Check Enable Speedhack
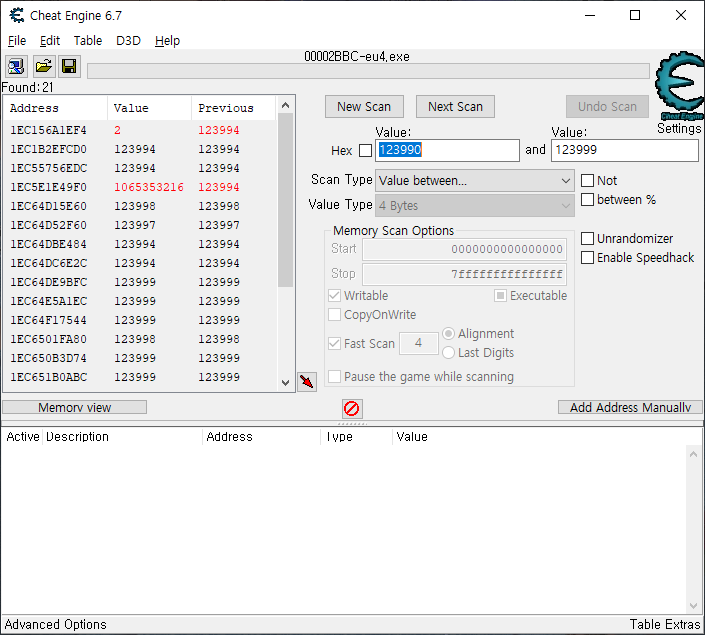 pos(587,258)
